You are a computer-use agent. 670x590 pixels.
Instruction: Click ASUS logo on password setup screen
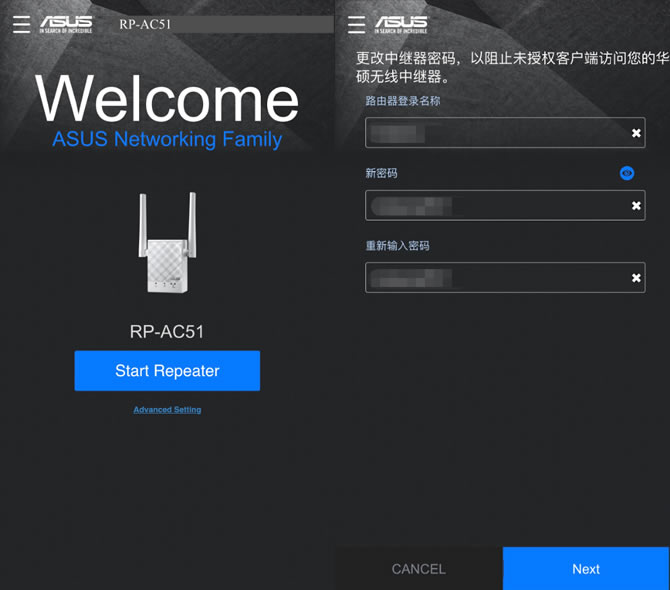pyautogui.click(x=401, y=24)
